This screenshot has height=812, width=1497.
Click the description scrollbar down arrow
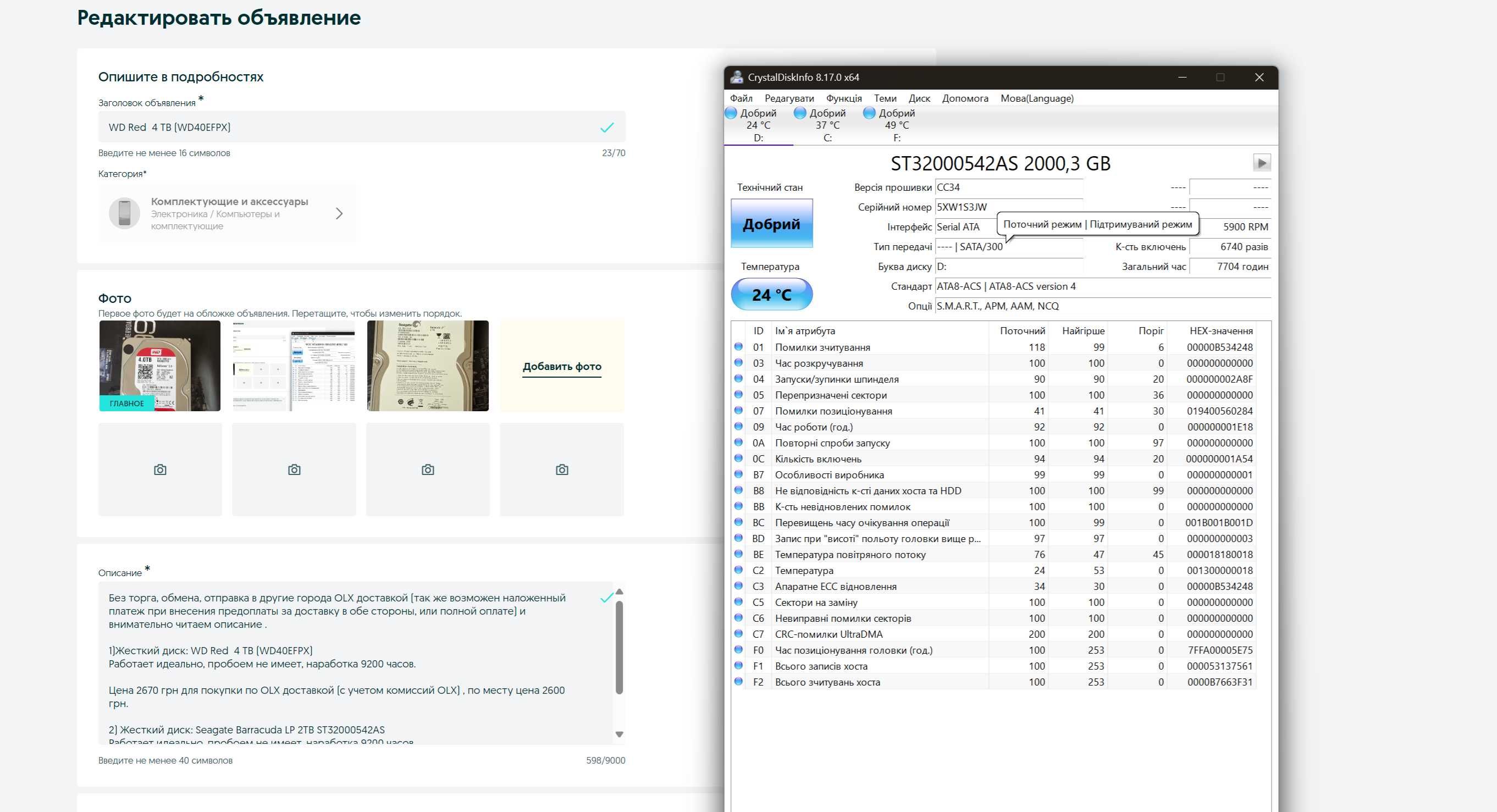click(619, 734)
